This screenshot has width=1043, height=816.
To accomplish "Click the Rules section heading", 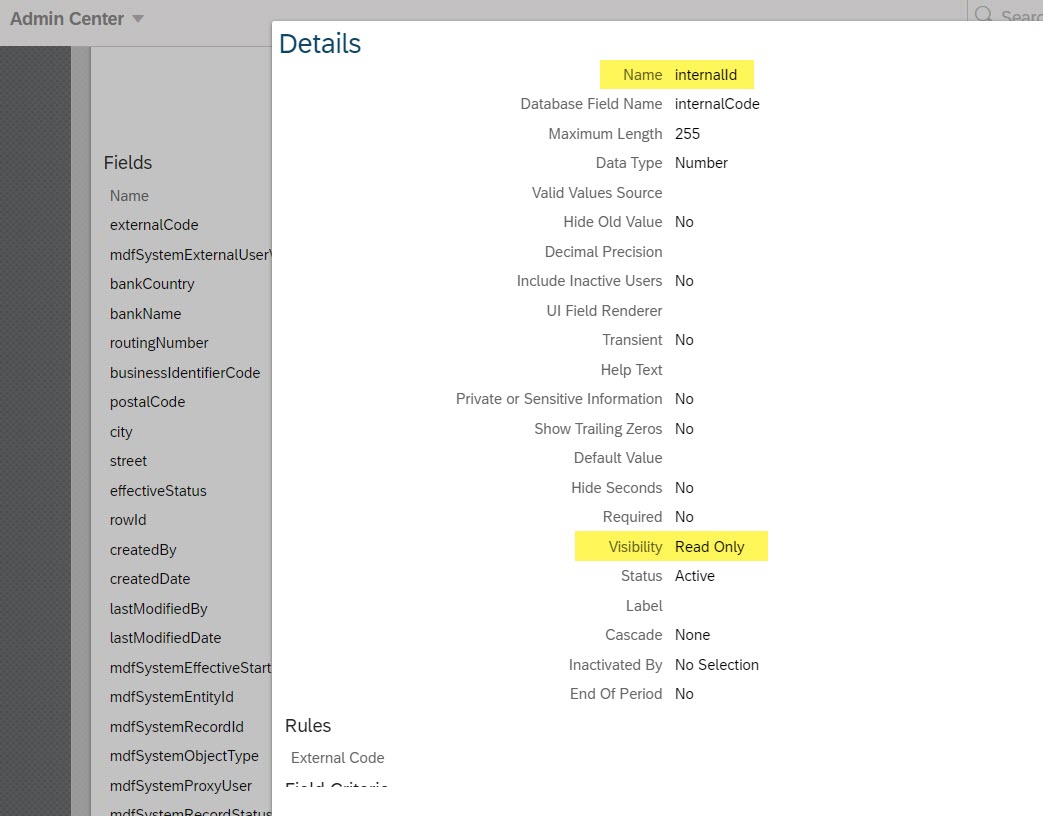I will (x=308, y=726).
